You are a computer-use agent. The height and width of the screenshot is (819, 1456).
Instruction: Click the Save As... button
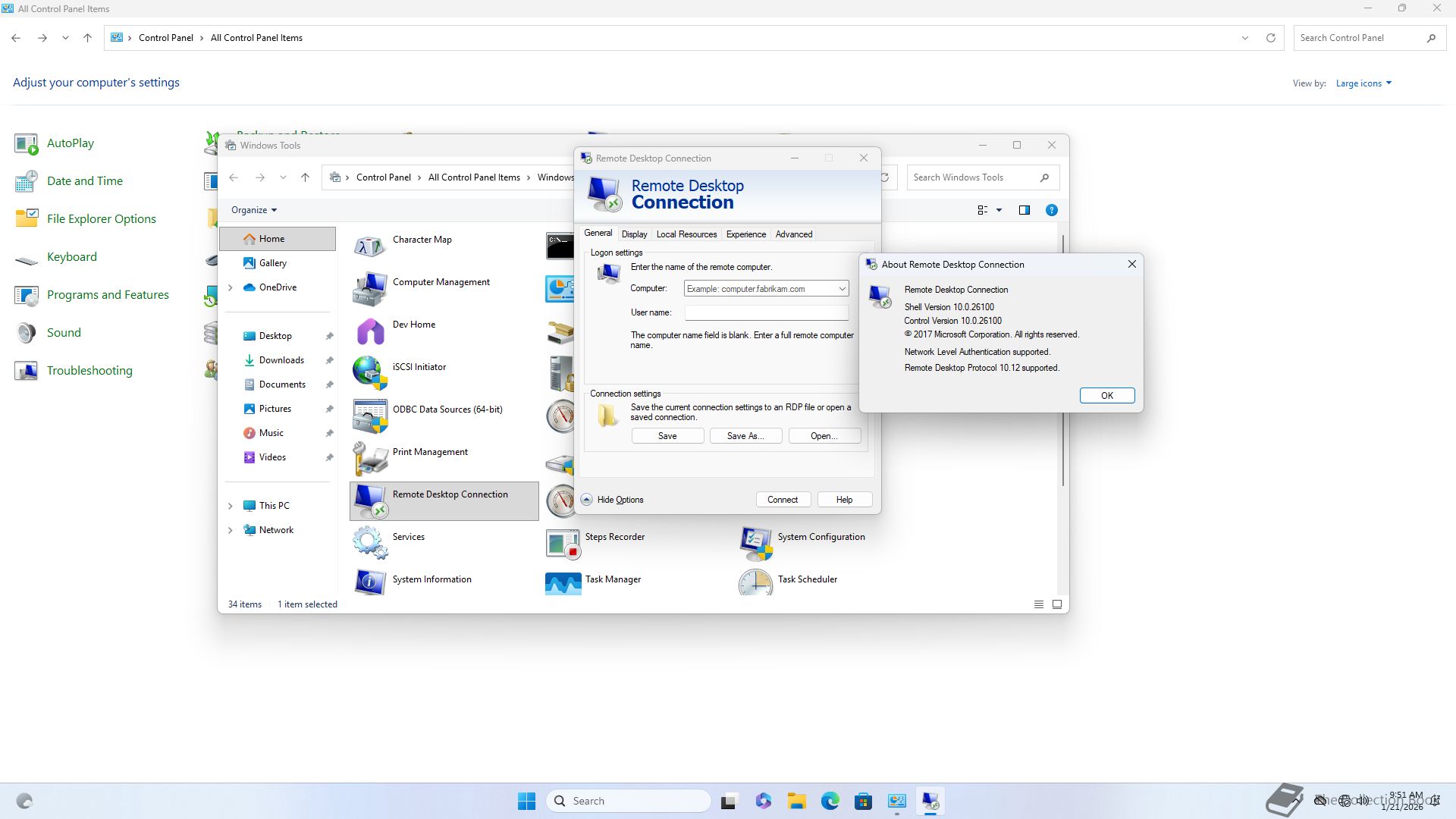pos(745,436)
